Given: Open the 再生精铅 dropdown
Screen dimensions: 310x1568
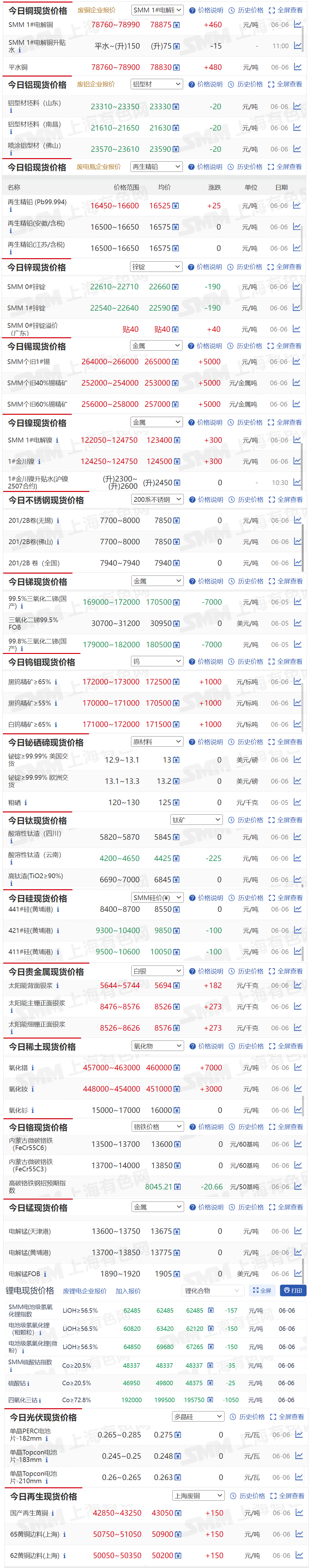Looking at the screenshot, I should pos(156,166).
